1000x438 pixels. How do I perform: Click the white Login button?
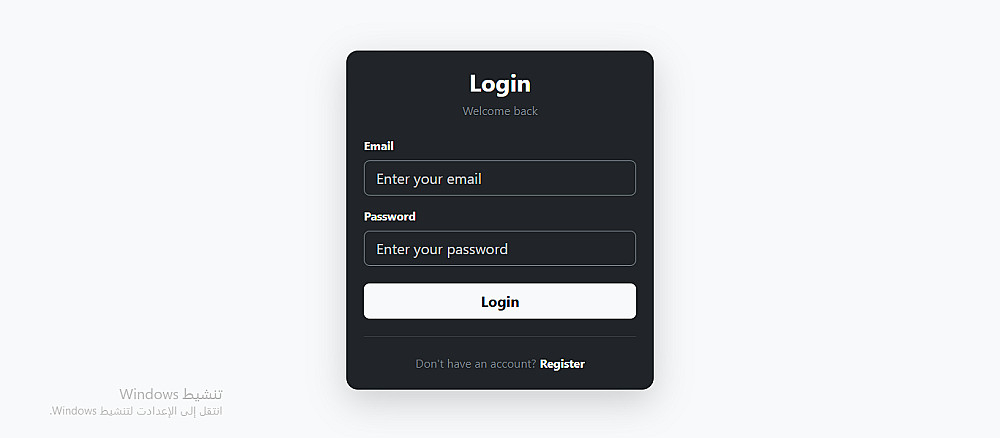click(499, 301)
